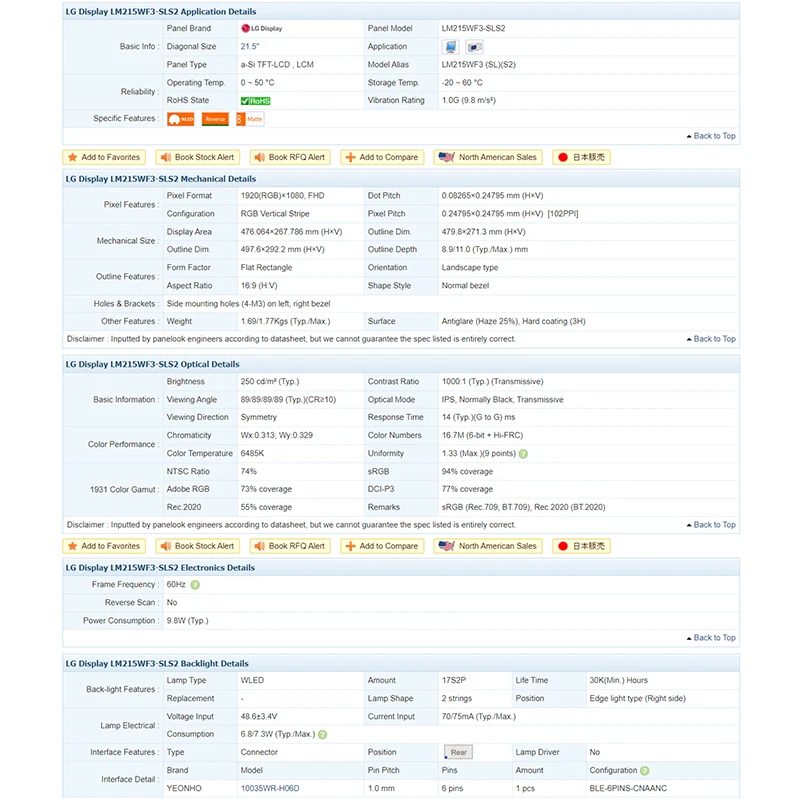Select the outline dimension 479.8×271.3 mm value
The image size is (800, 800).
click(484, 232)
